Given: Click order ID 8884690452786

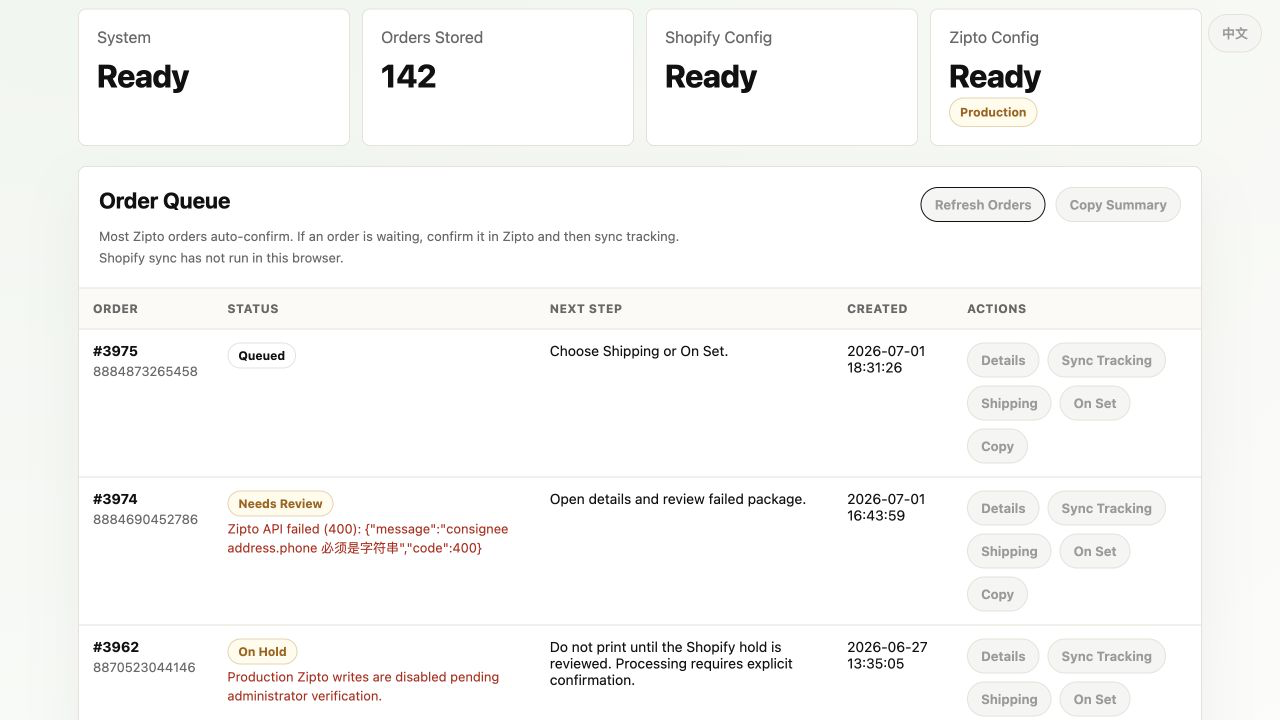Looking at the screenshot, I should pos(145,519).
